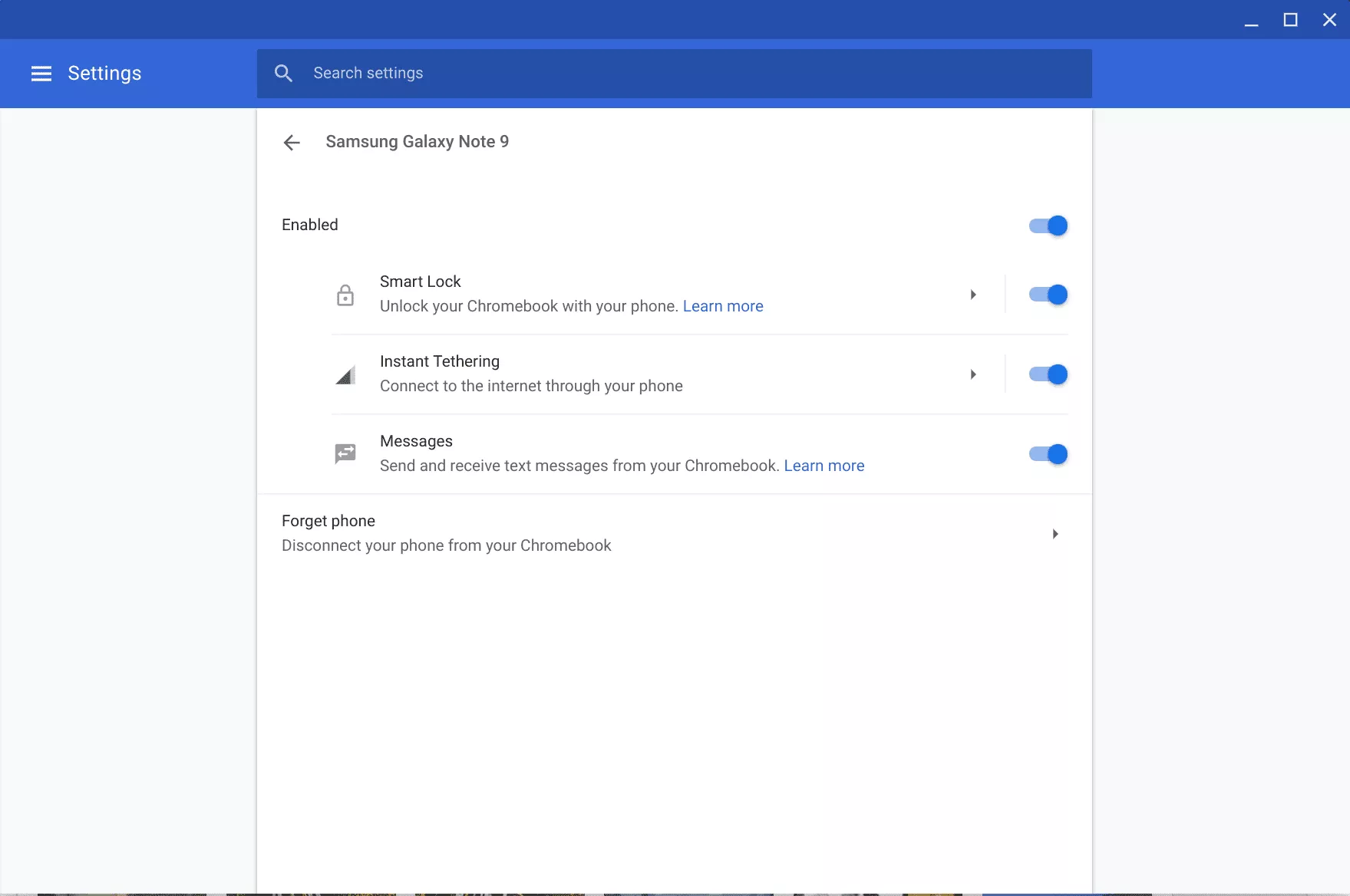Click the search magnifier icon
1350x896 pixels.
[x=283, y=74]
